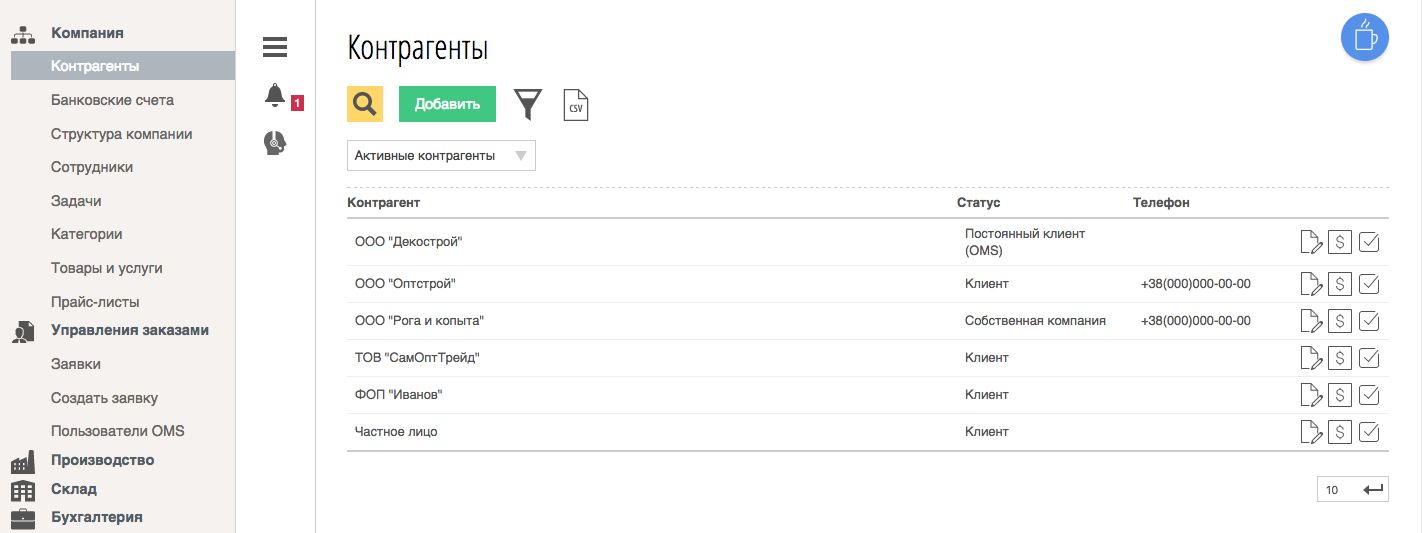The width and height of the screenshot is (1422, 533).
Task: Click the yellow search magnifier icon
Action: pos(365,104)
